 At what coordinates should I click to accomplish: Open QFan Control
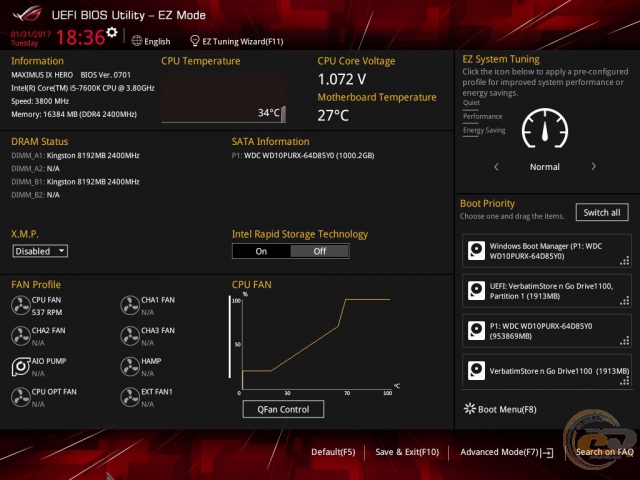(x=283, y=409)
